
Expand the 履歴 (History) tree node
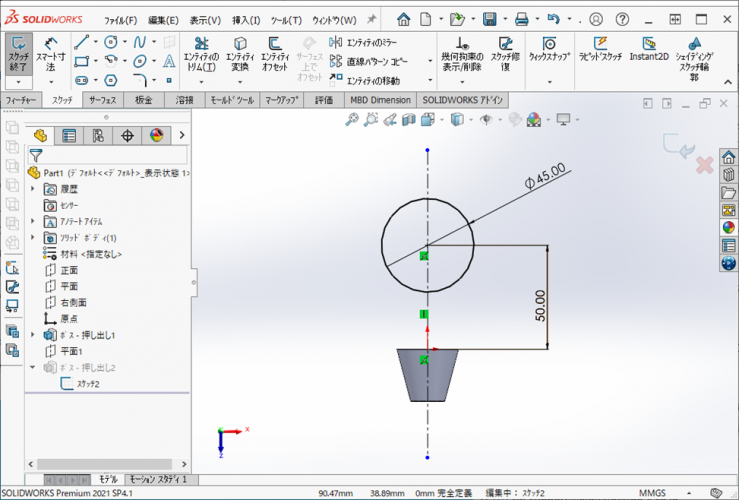pyautogui.click(x=33, y=188)
